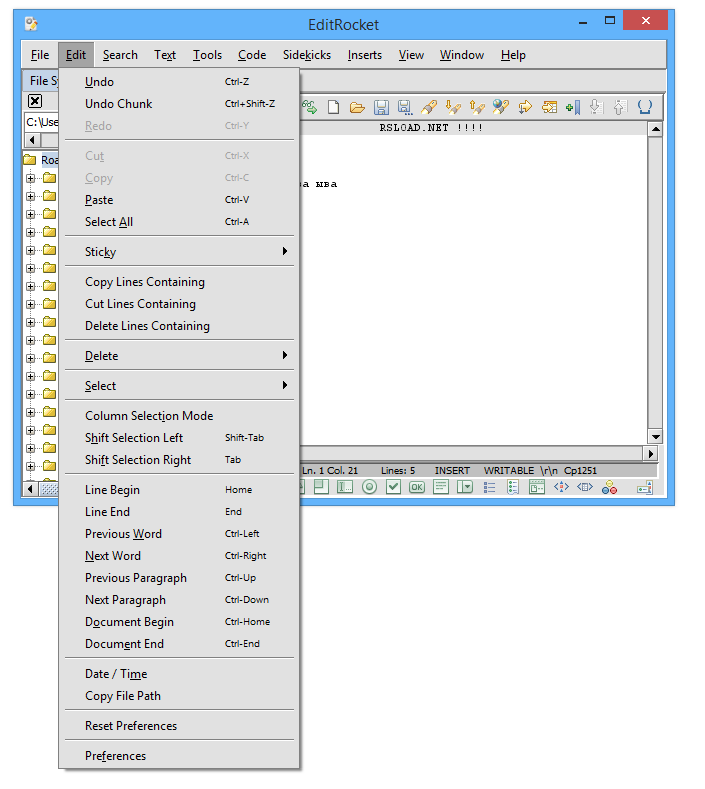Image resolution: width=705 pixels, height=789 pixels.
Task: Click the Line Begin entry
Action: (179, 490)
